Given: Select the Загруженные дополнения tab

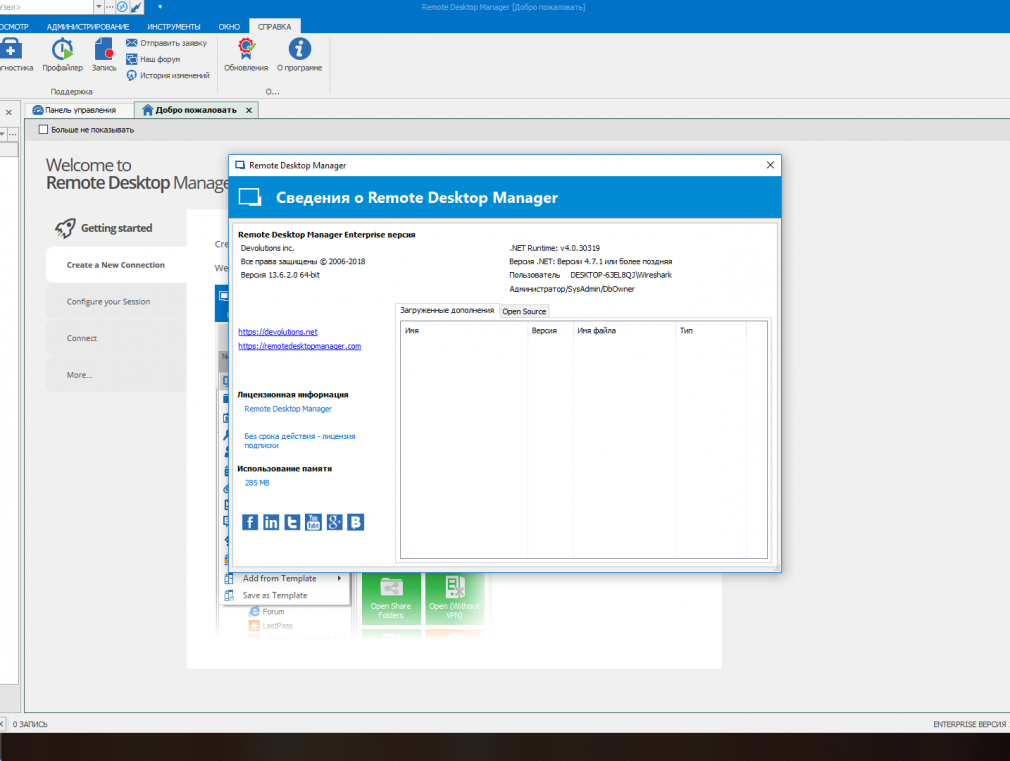Looking at the screenshot, I should click(x=447, y=310).
